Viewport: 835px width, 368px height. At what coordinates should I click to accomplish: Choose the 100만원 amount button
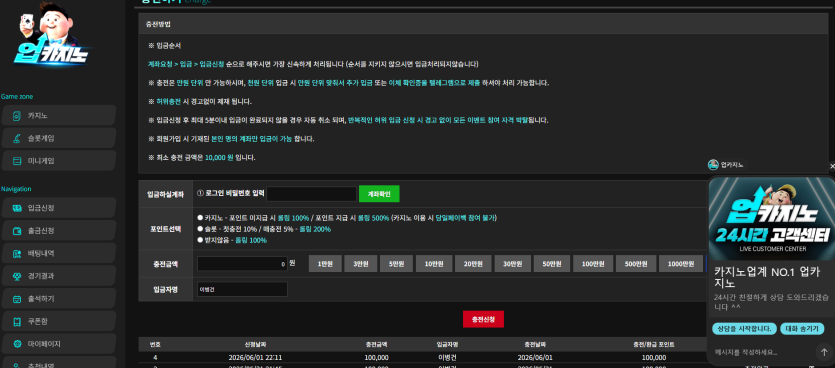593,264
